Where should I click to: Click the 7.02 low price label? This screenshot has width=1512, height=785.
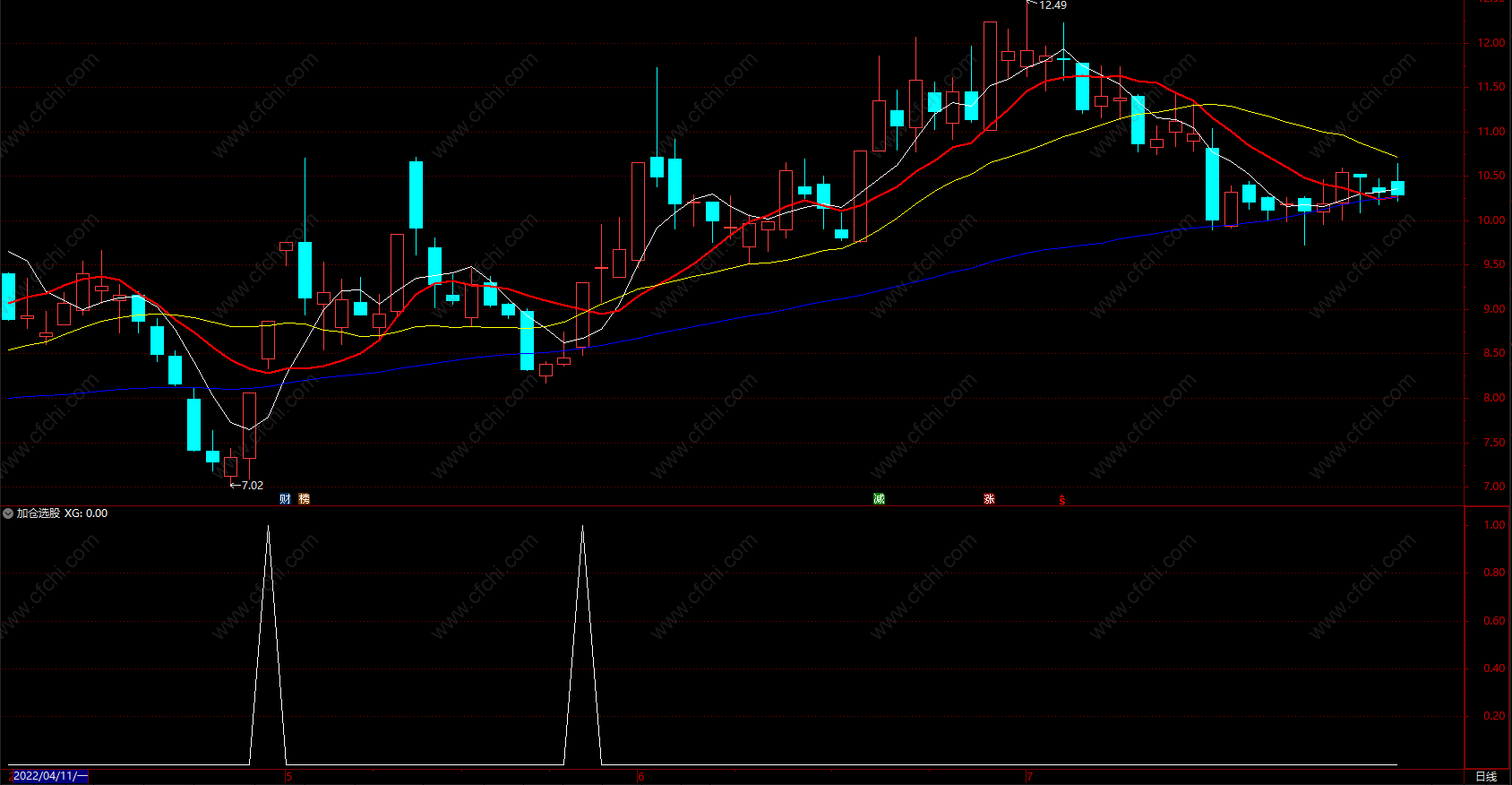pos(253,485)
